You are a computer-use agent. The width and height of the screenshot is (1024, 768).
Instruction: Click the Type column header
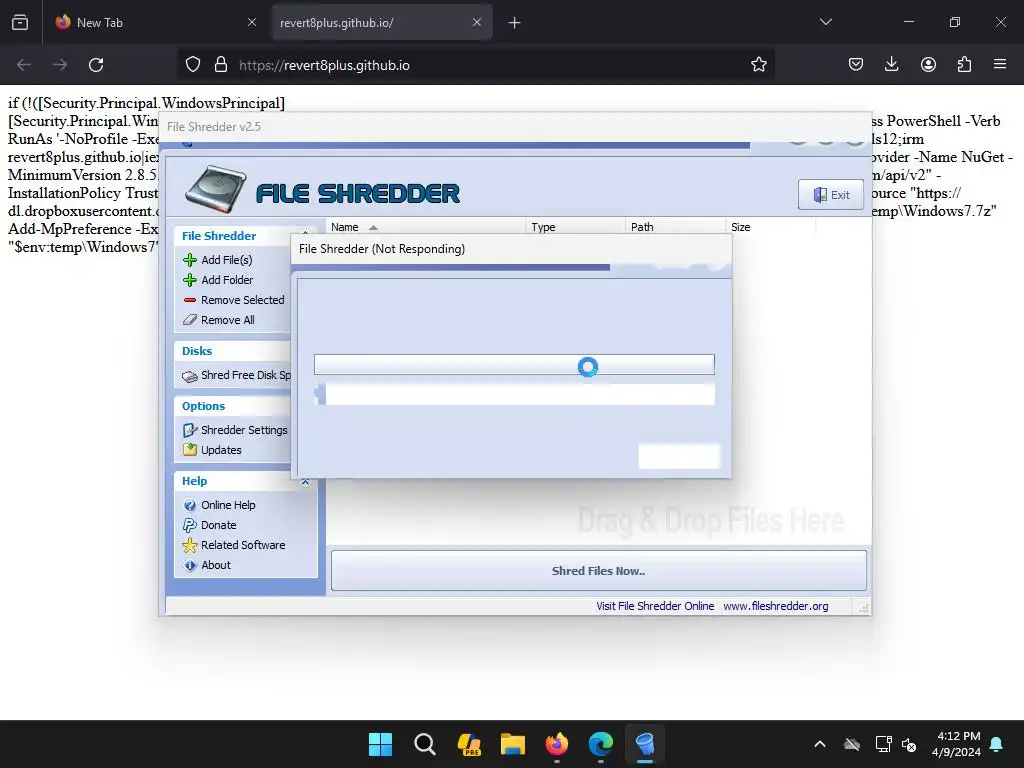point(575,227)
